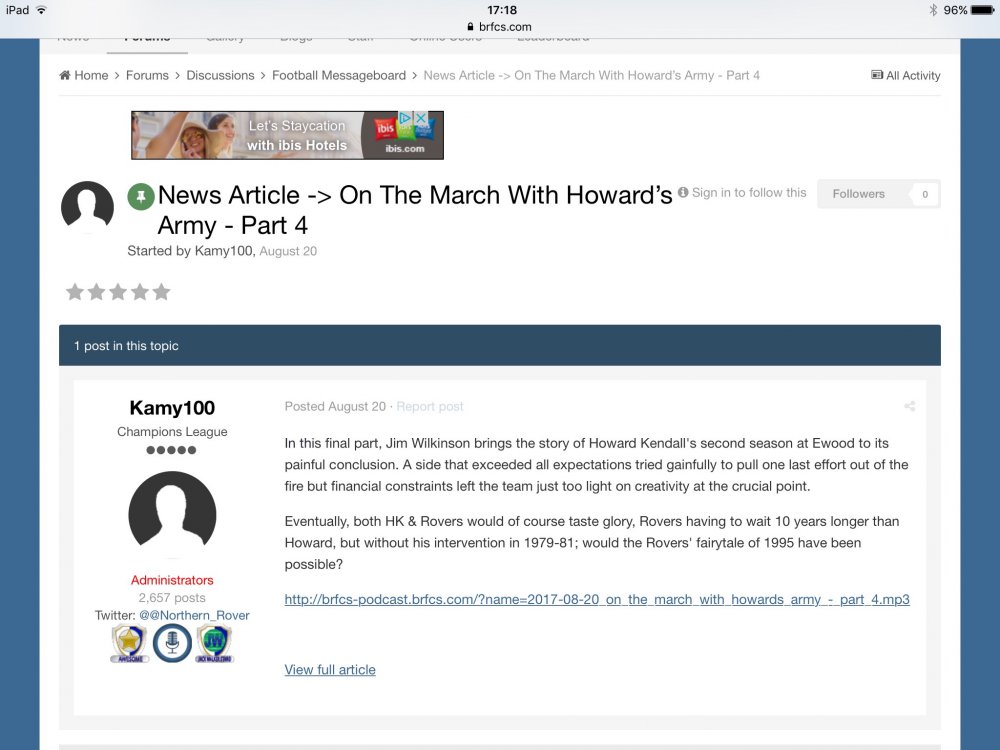Click the gold star Awesome badge
Screen dimensions: 1000x750
click(x=130, y=643)
